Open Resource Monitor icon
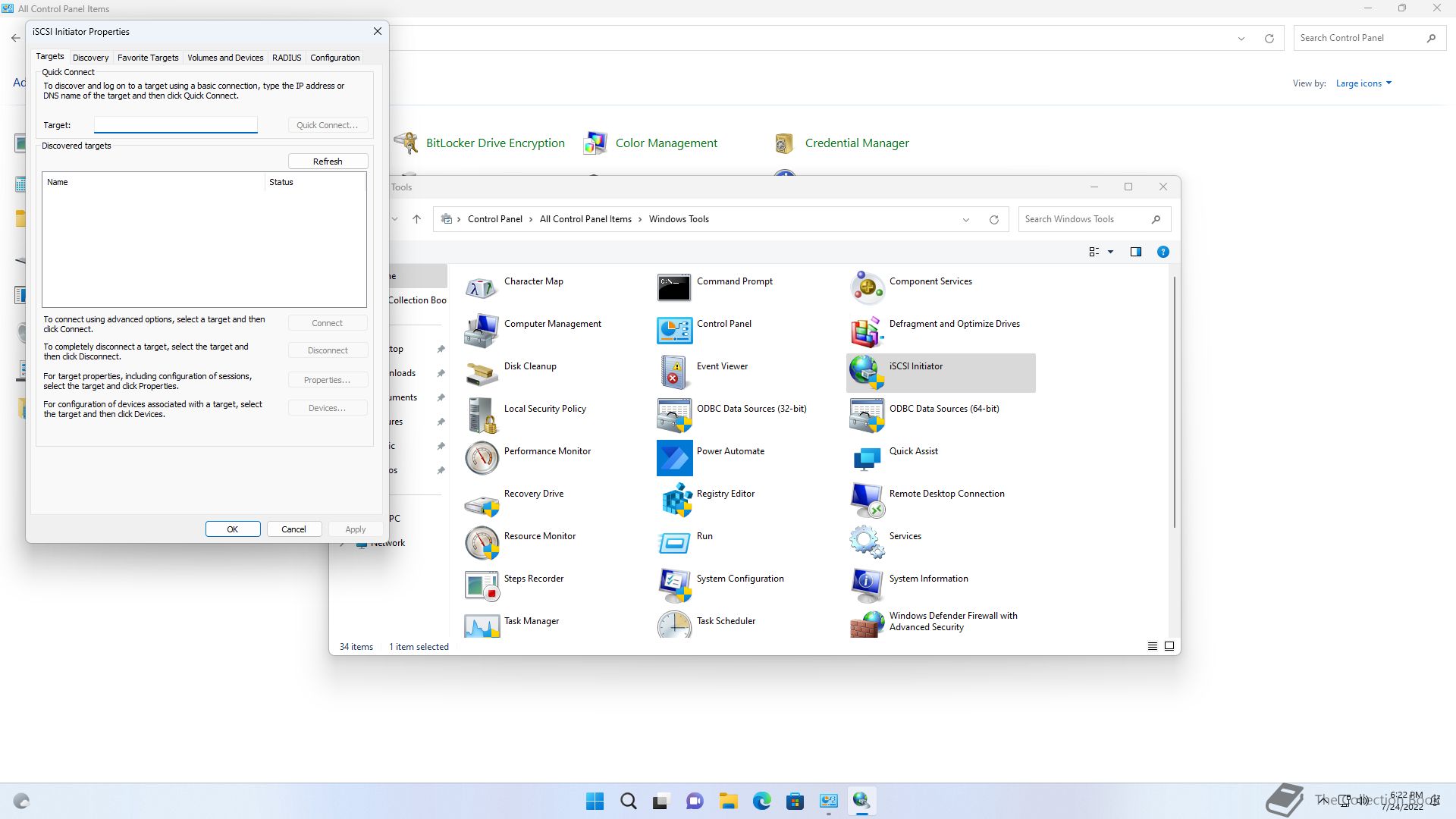The height and width of the screenshot is (819, 1456). click(482, 542)
